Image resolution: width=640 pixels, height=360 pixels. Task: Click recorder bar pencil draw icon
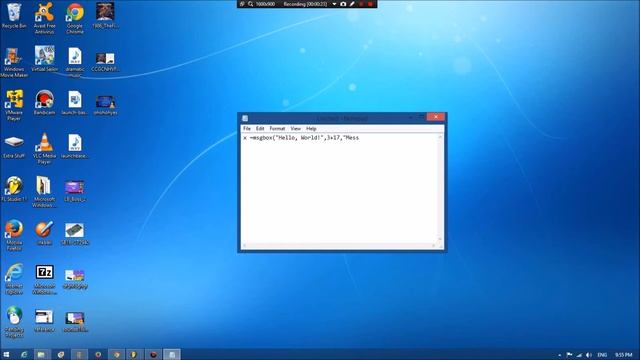352,4
